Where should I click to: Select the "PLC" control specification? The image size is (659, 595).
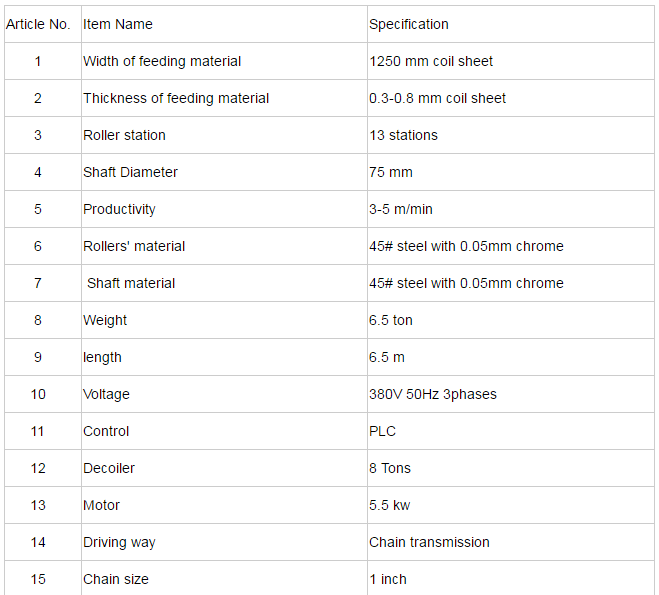pyautogui.click(x=382, y=431)
